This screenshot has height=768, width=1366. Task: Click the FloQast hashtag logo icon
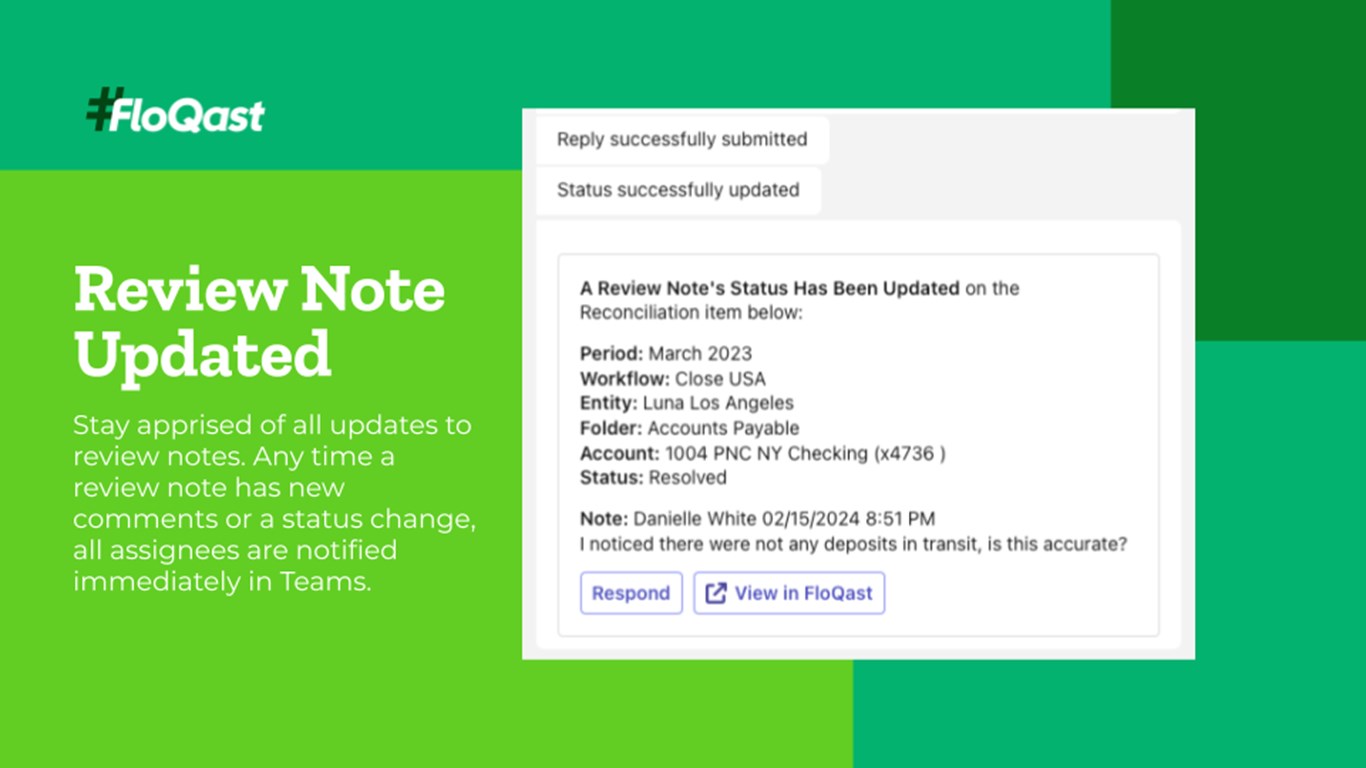tap(103, 109)
